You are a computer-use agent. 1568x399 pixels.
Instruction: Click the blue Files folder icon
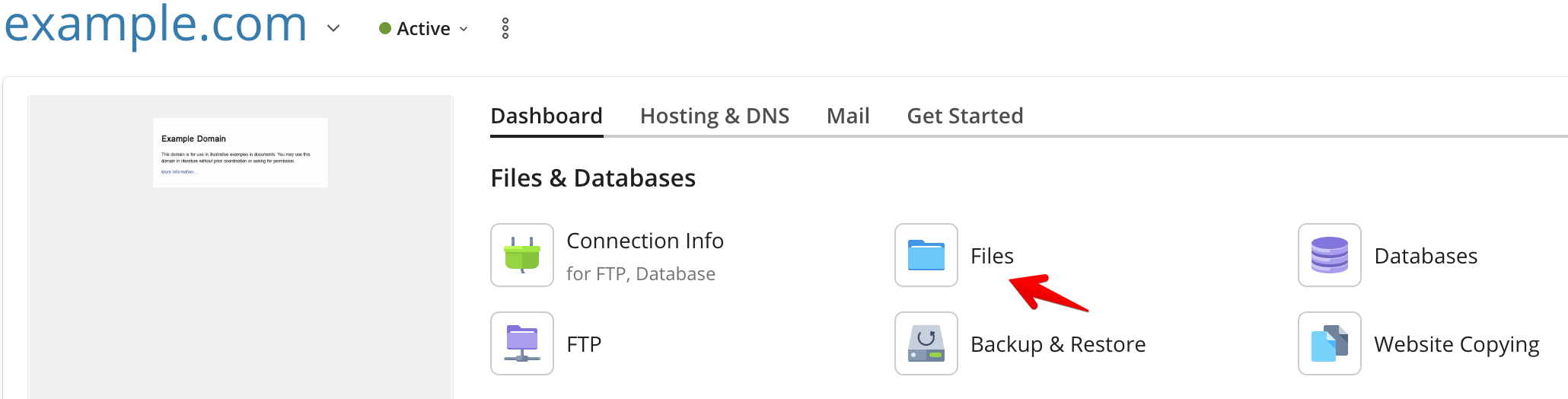(x=926, y=255)
